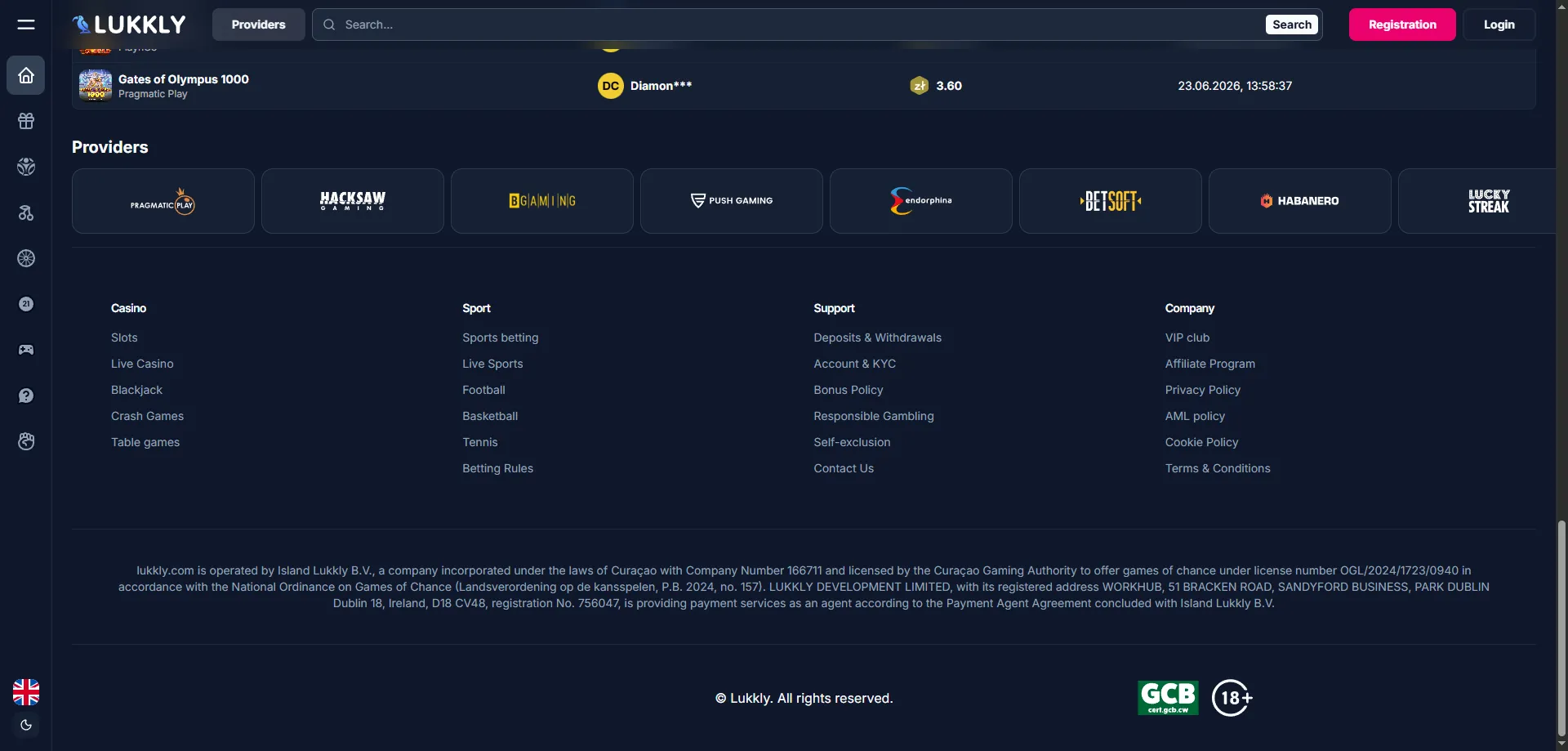Click the timestamp 23.06.2026, 13:58:37
1568x751 pixels.
tap(1235, 86)
